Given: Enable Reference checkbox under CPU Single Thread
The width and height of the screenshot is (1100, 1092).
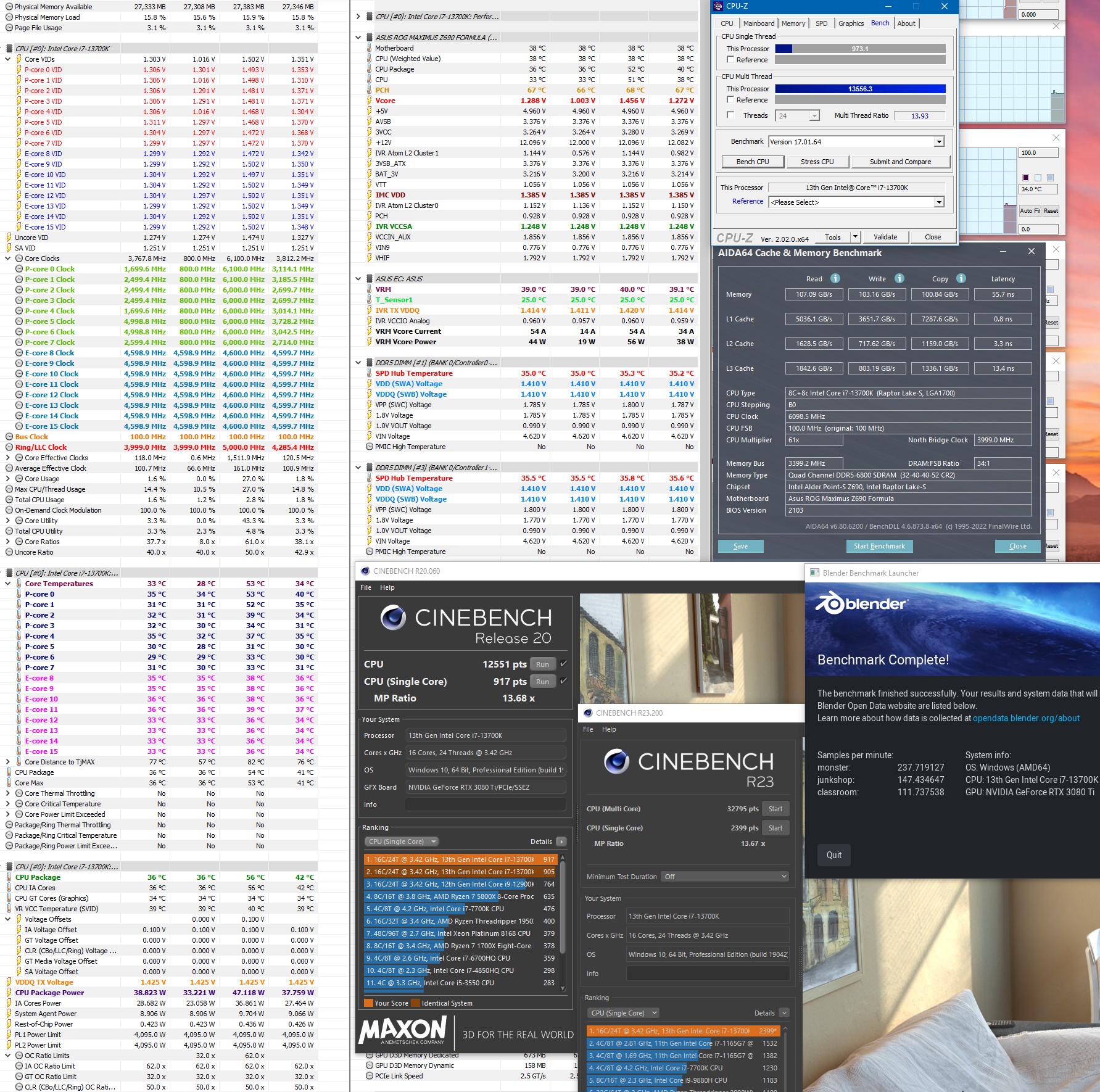Looking at the screenshot, I should [730, 60].
